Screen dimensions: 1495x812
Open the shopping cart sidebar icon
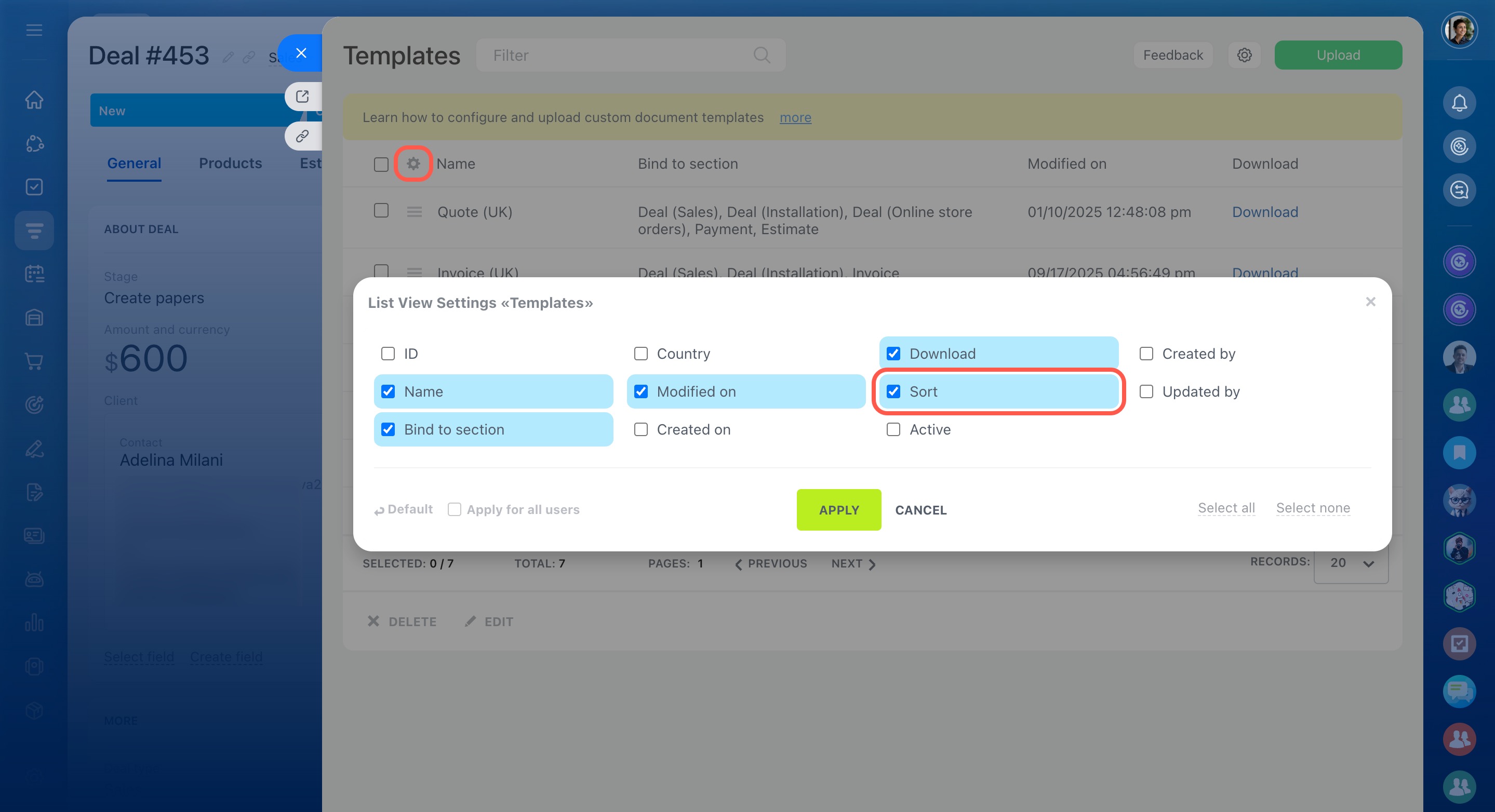pyautogui.click(x=34, y=361)
